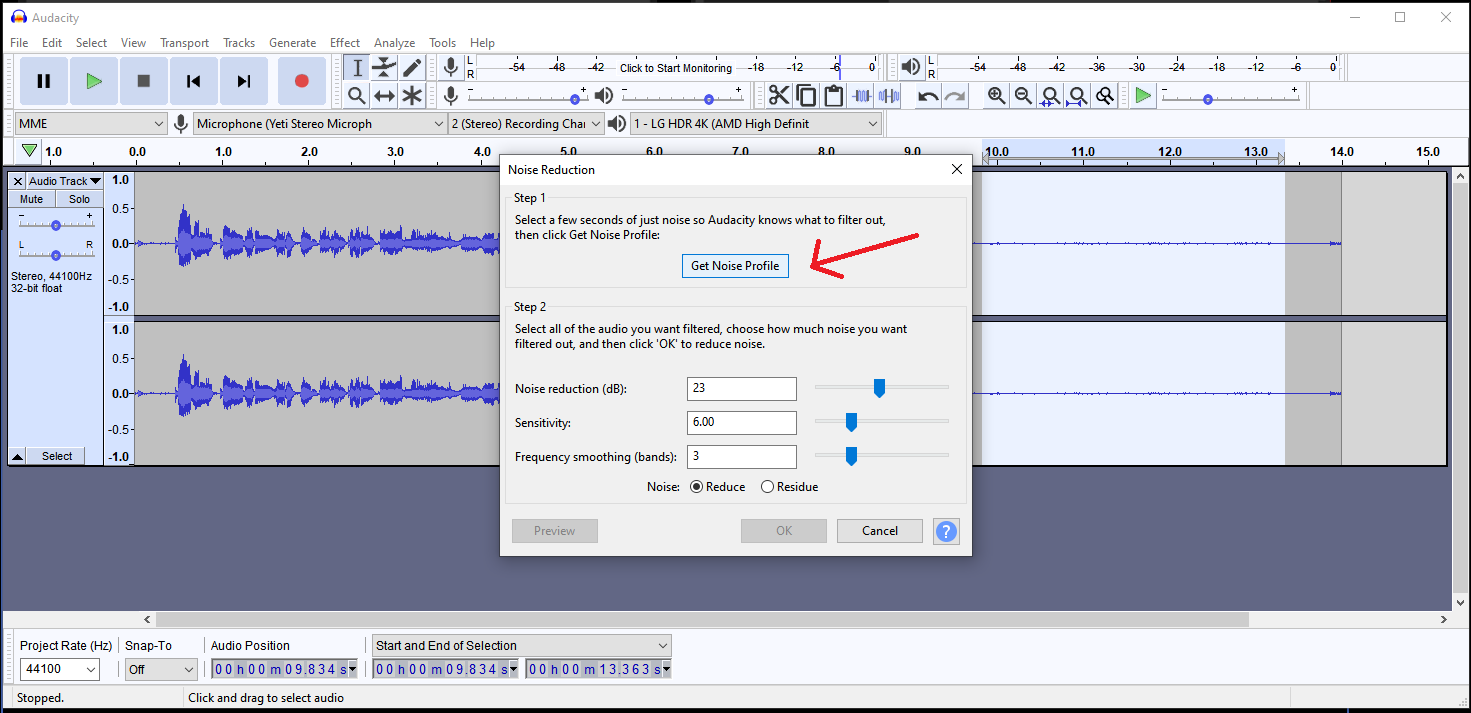The height and width of the screenshot is (713, 1471).
Task: Click the Cut scissors icon
Action: coord(778,96)
